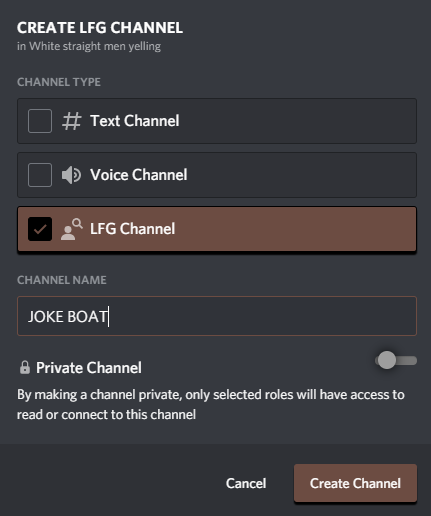Click the JOKE BOAT text in name field

tap(68, 317)
